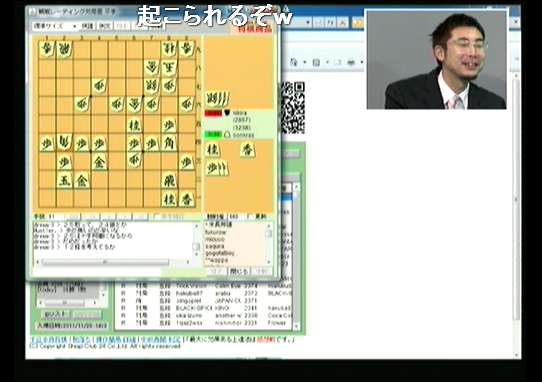The height and width of the screenshot is (382, 542).
Task: Select the 桂 knight on board beside the 香 lance
Action: click(169, 199)
